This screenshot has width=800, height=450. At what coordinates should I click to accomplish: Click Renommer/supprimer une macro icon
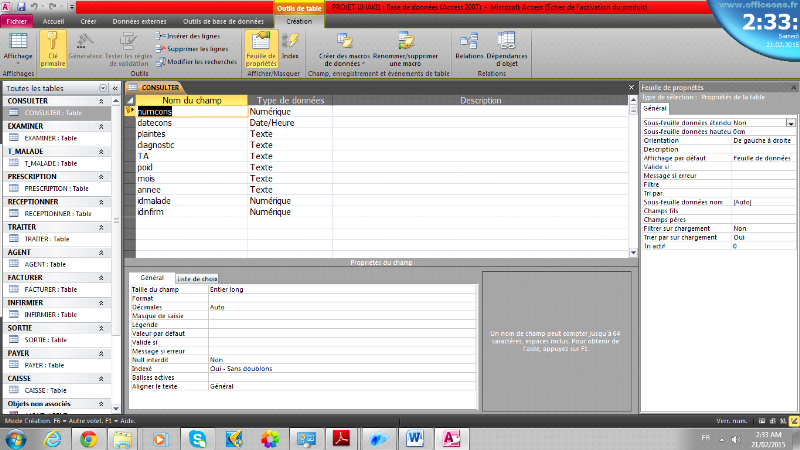406,46
